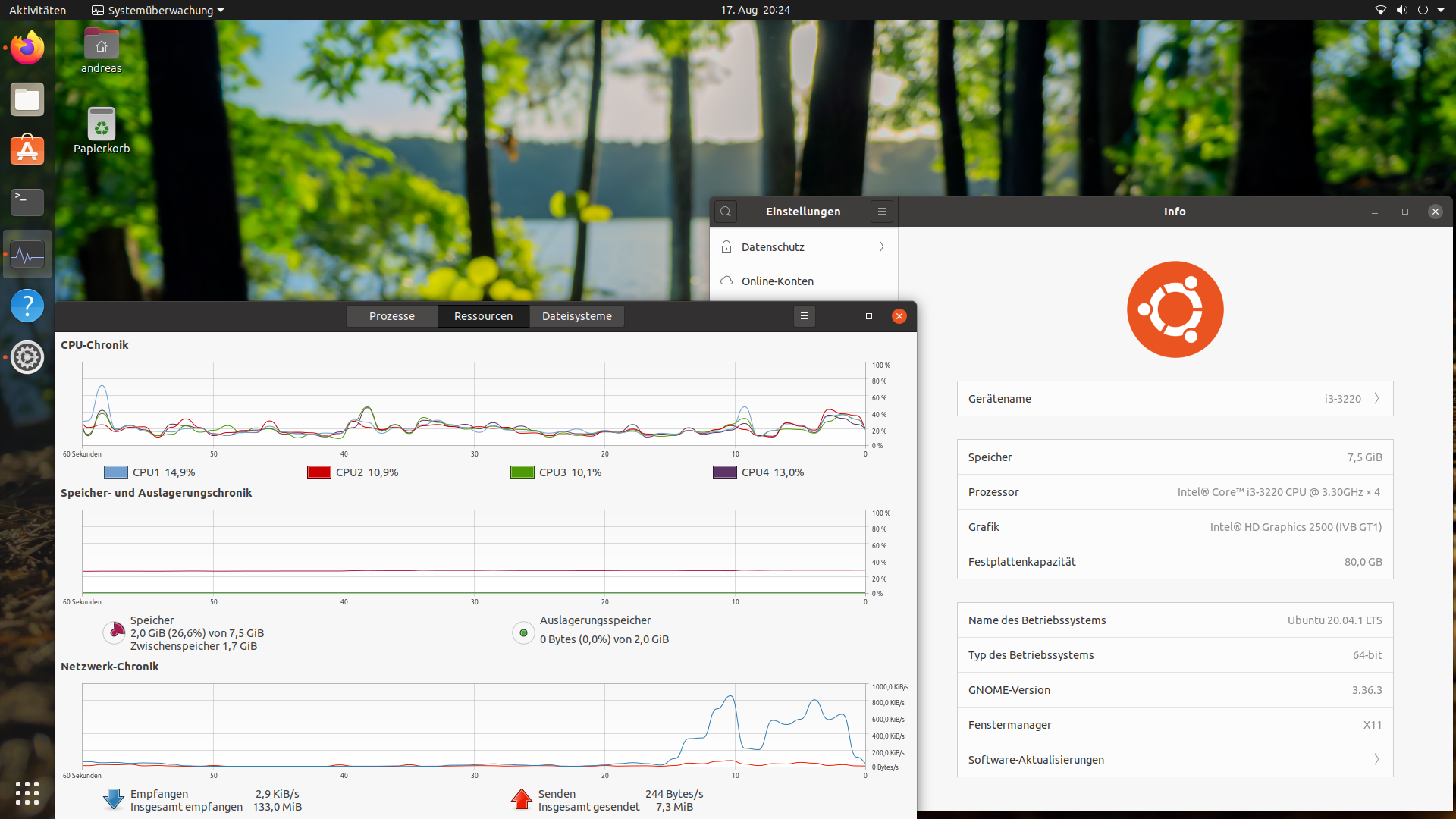Open Ubuntu Software in the dock
Screen dimensions: 1456x819
(27, 151)
